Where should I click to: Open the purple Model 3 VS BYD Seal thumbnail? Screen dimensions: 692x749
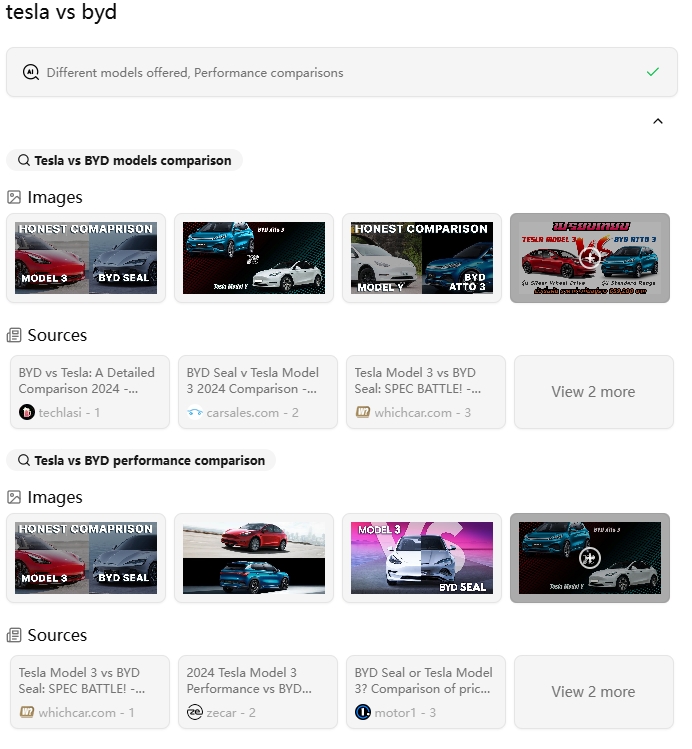point(422,558)
